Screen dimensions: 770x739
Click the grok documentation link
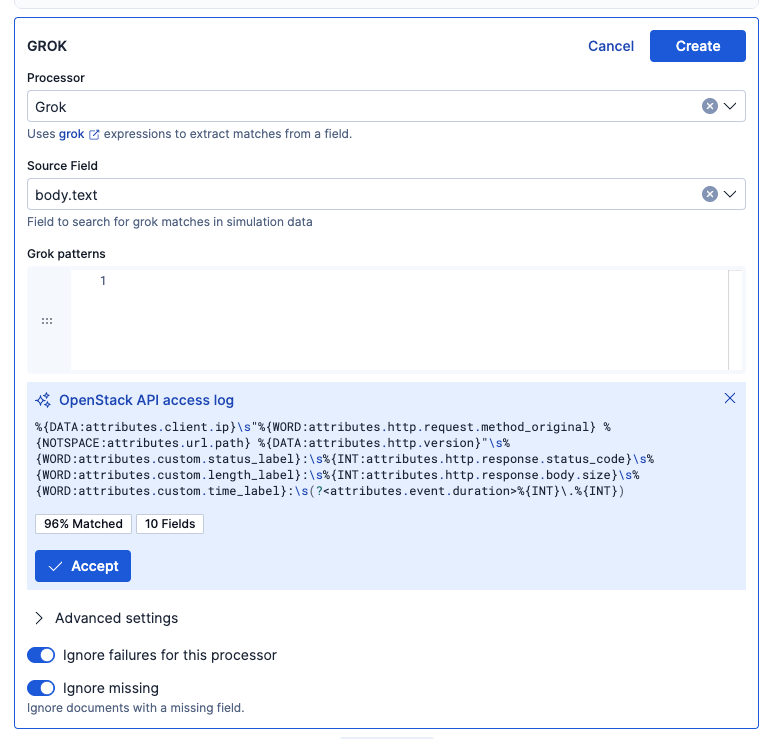(79, 134)
